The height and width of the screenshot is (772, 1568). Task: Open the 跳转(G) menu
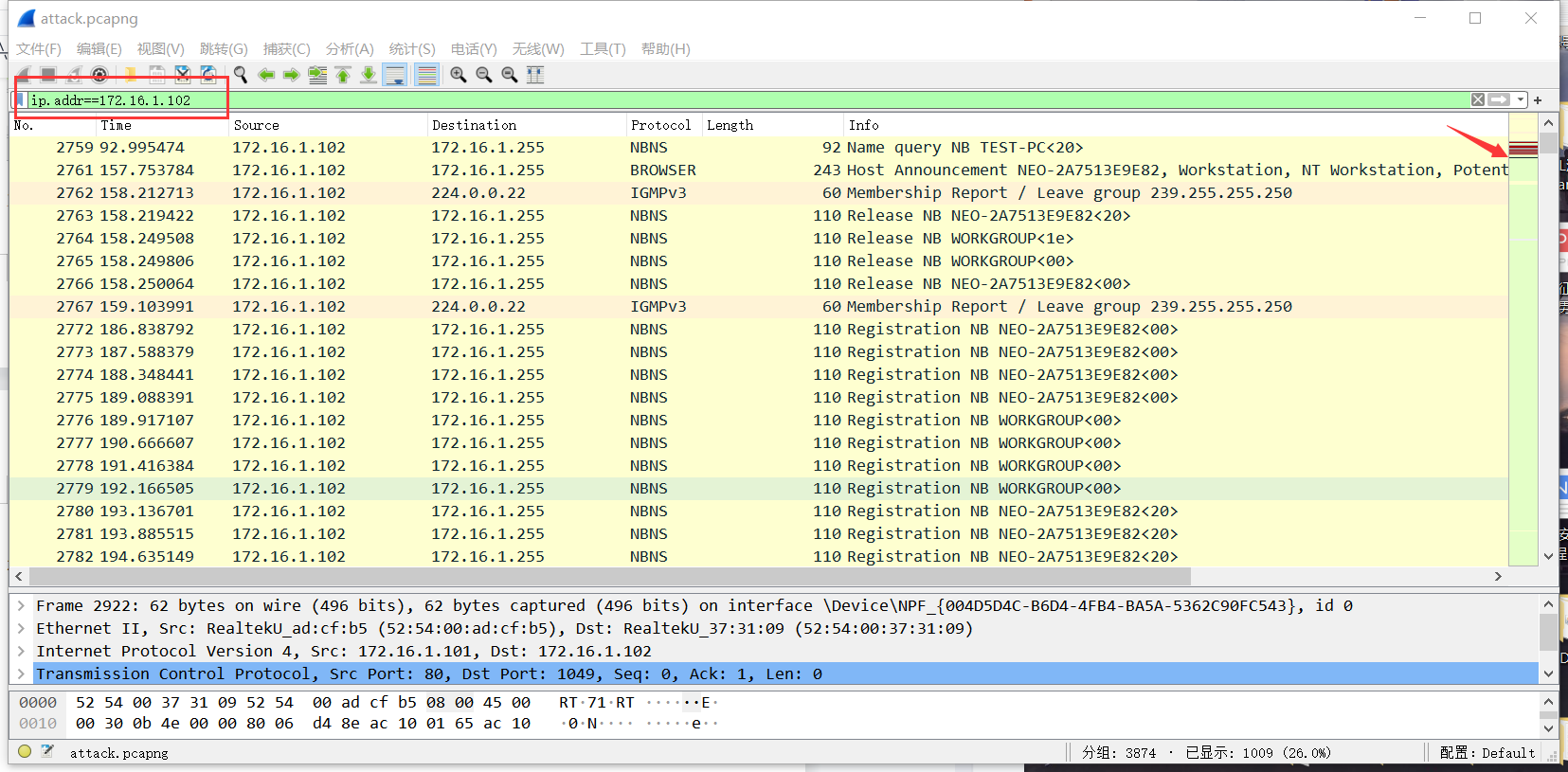click(x=224, y=48)
